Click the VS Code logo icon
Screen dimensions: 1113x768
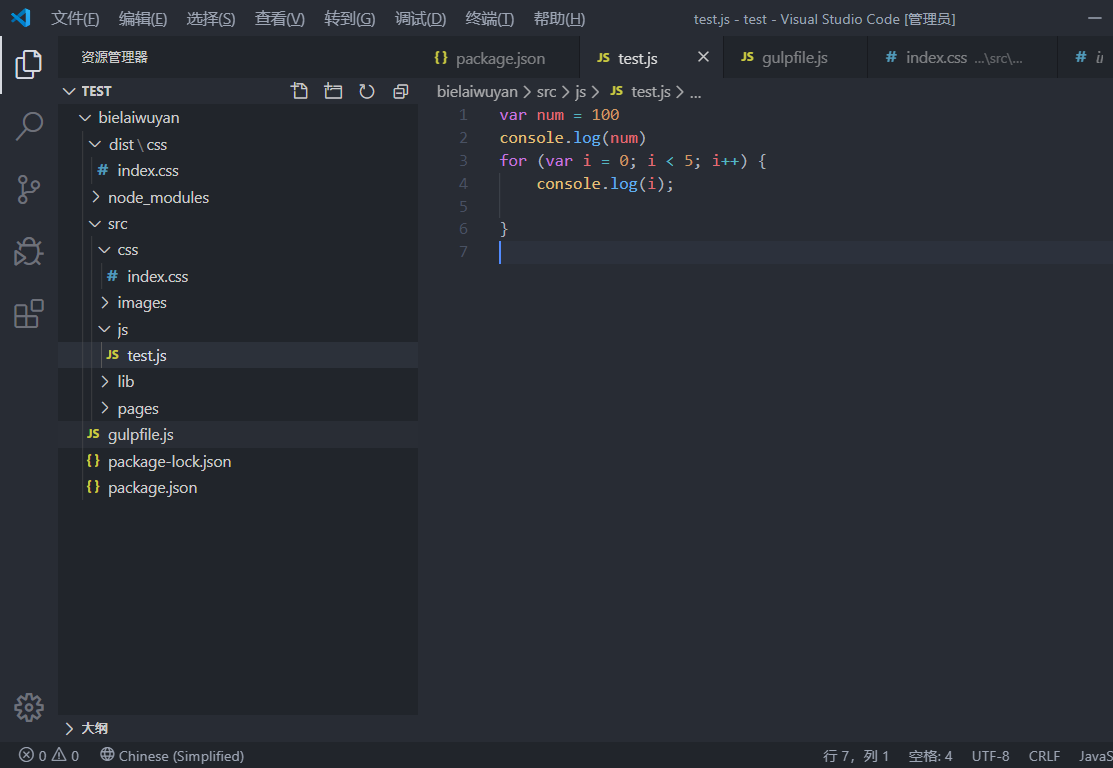tap(21, 18)
